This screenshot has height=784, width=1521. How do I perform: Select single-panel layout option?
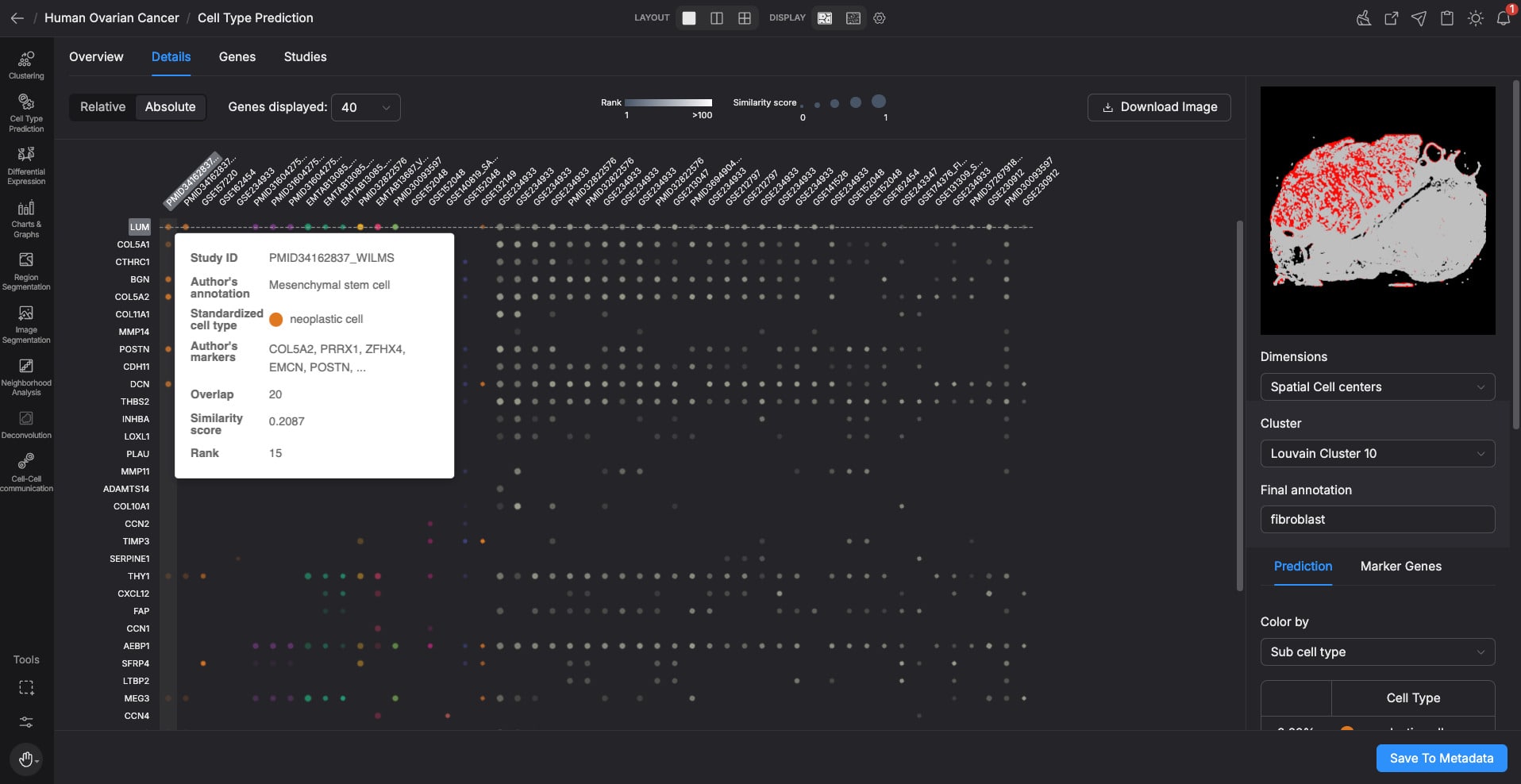(x=689, y=18)
